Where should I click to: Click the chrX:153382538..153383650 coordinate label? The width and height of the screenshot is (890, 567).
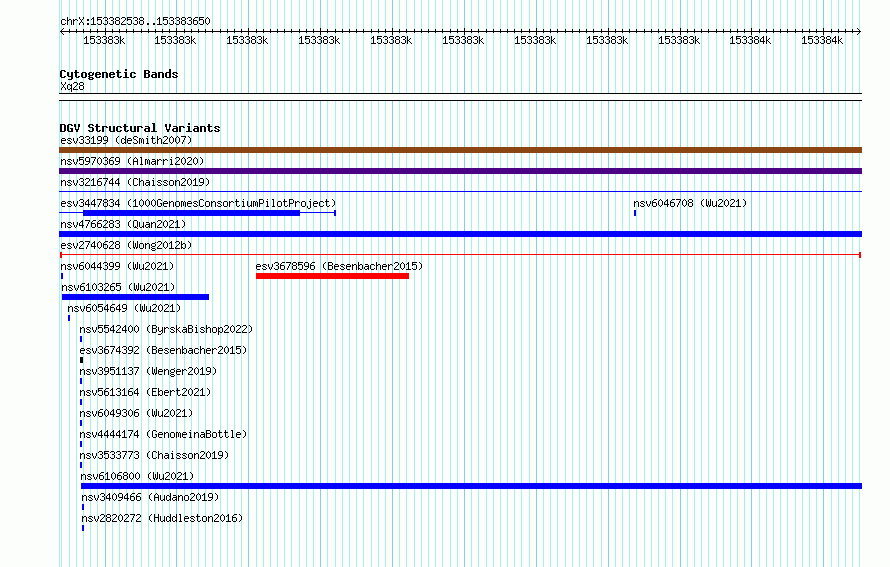coord(135,21)
